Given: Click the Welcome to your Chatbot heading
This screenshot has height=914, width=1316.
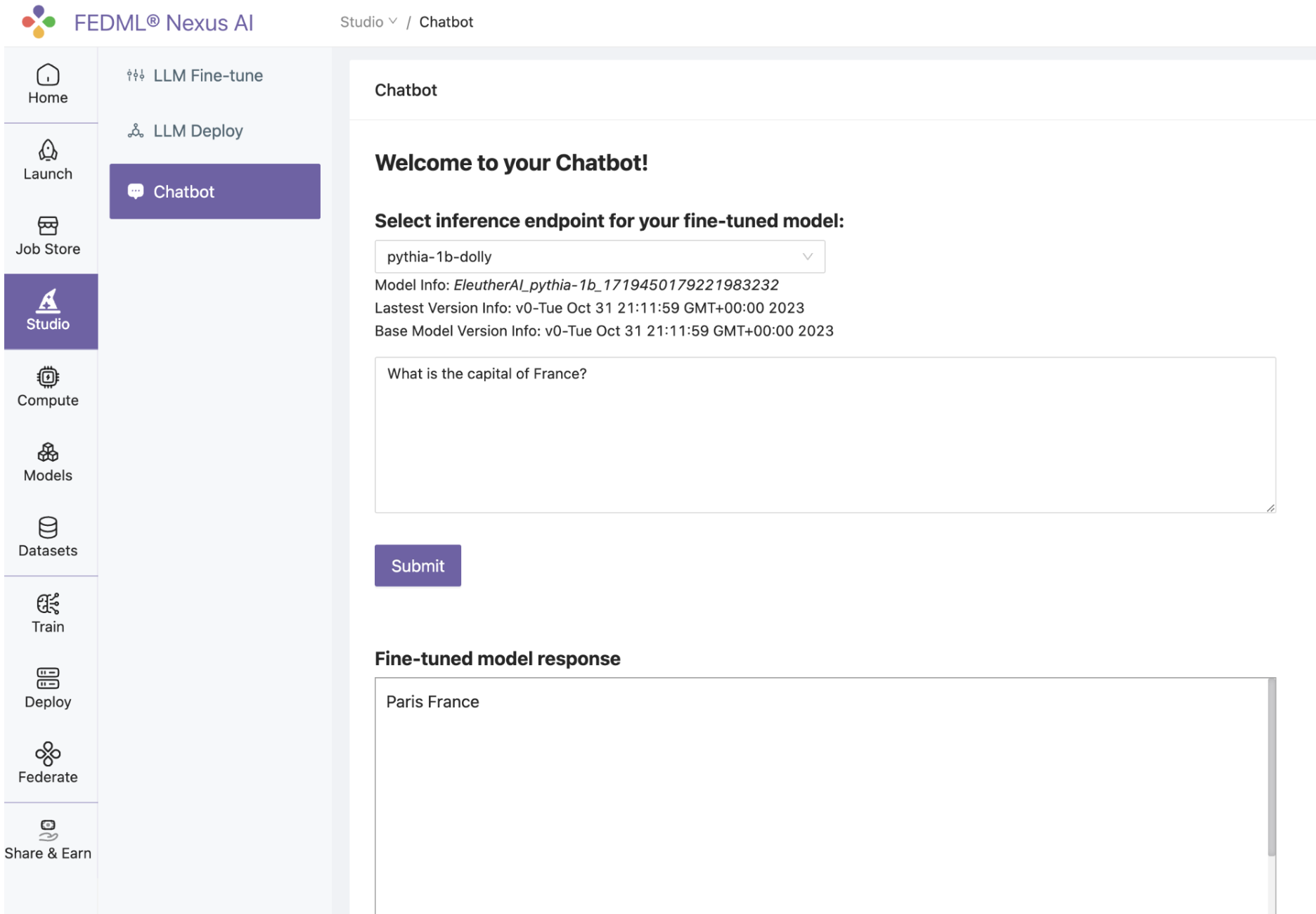Looking at the screenshot, I should [511, 163].
